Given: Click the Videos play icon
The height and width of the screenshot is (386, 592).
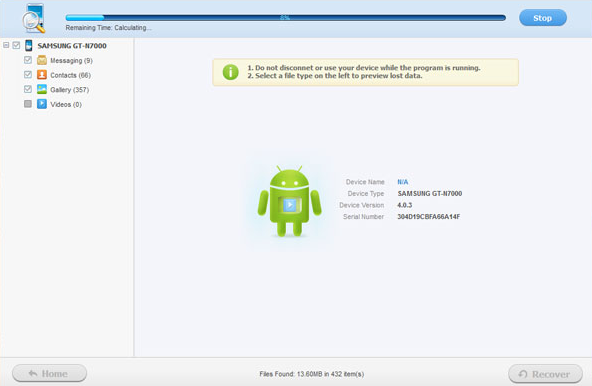Looking at the screenshot, I should (42, 104).
